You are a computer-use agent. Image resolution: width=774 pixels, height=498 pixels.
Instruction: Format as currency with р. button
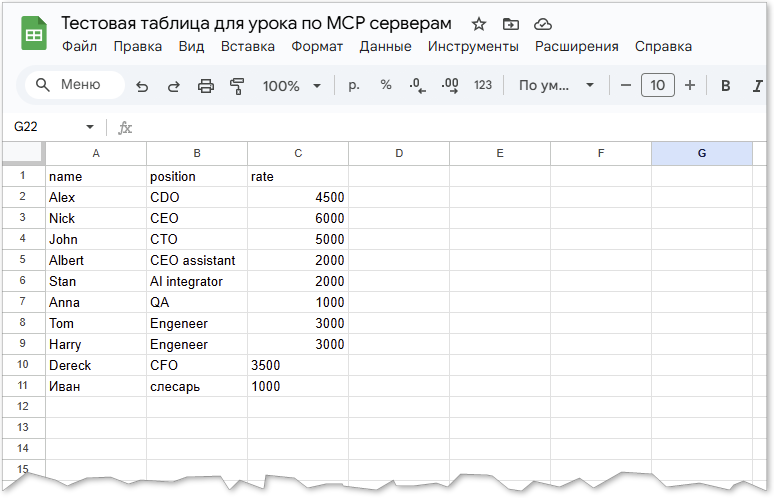click(353, 86)
